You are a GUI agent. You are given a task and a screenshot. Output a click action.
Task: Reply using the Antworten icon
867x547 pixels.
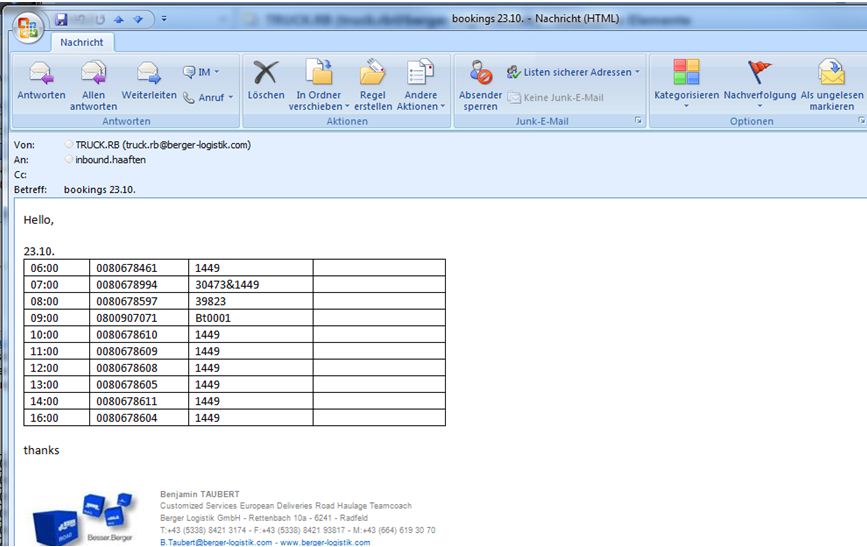pos(41,81)
